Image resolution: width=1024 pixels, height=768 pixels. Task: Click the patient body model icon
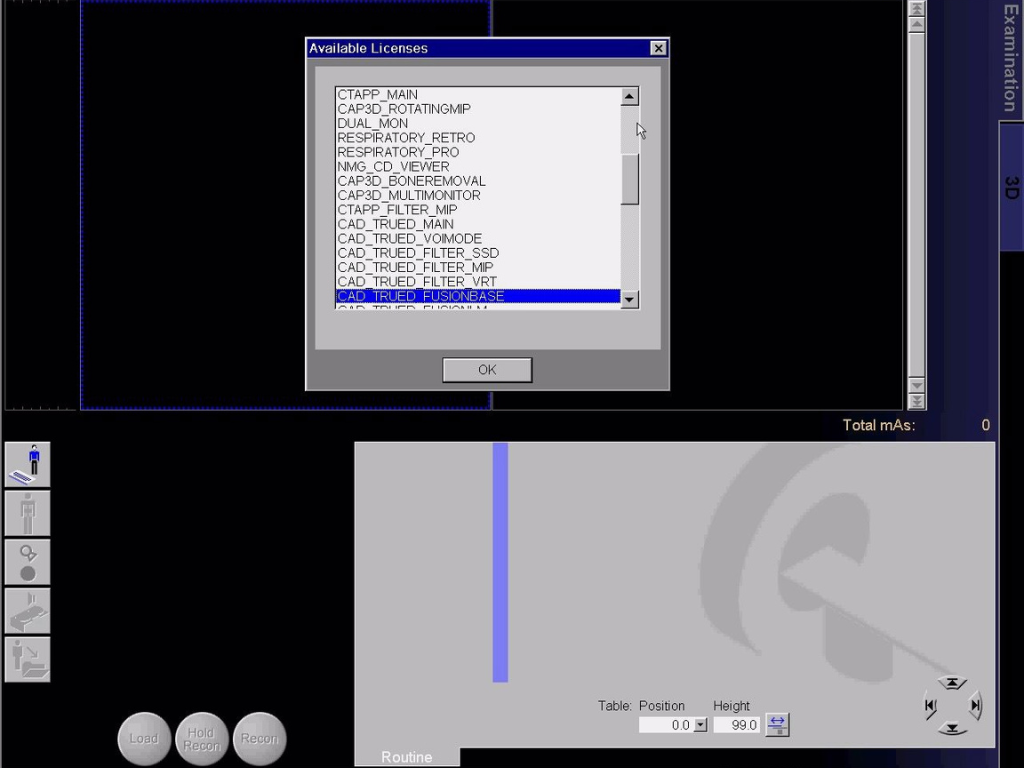27,513
